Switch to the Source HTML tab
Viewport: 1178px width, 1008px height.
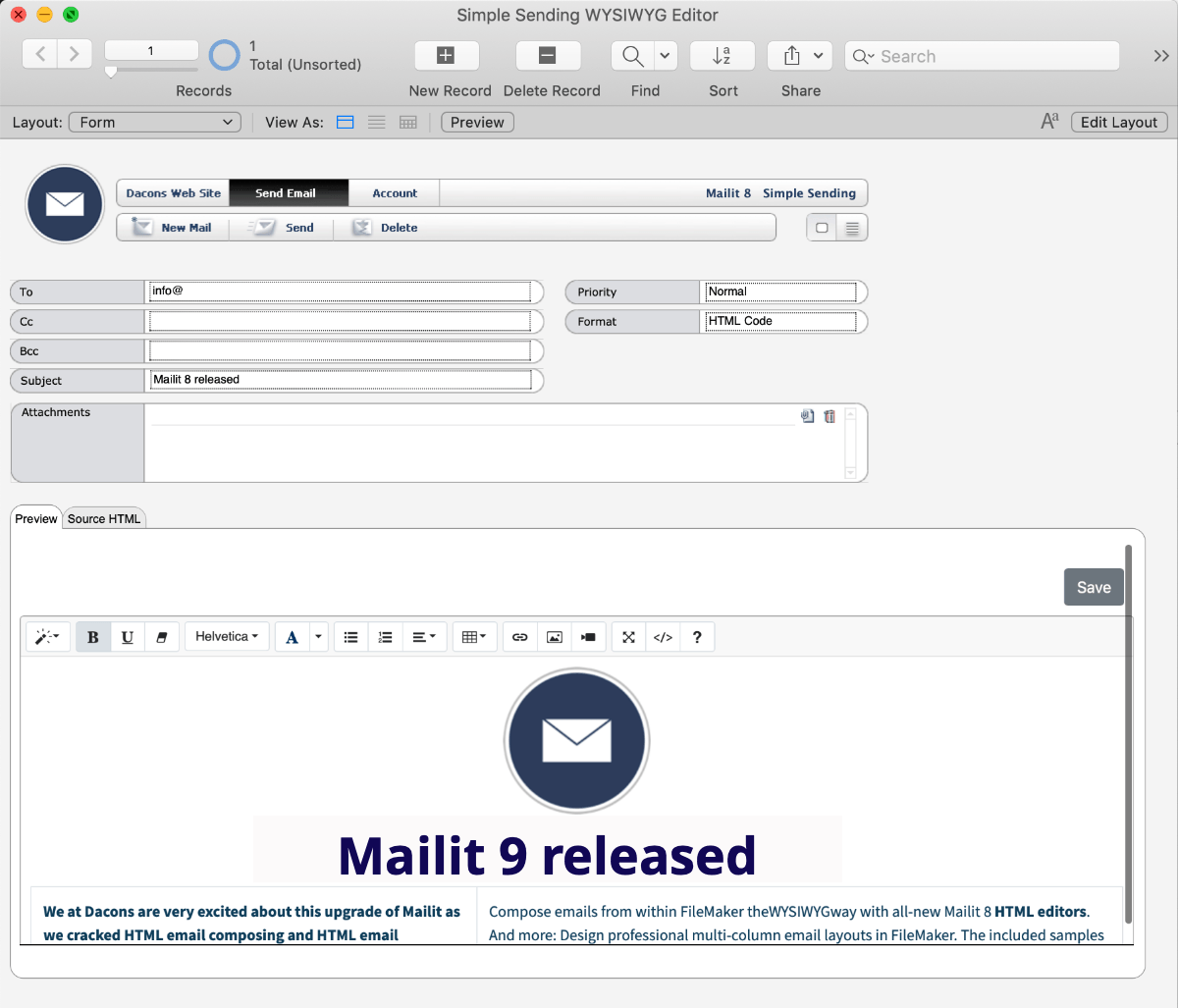click(104, 518)
